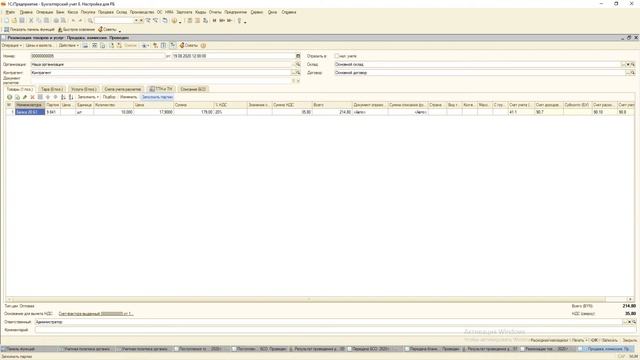Click the Комментарий input field
This screenshot has width=640, height=360.
(x=335, y=330)
